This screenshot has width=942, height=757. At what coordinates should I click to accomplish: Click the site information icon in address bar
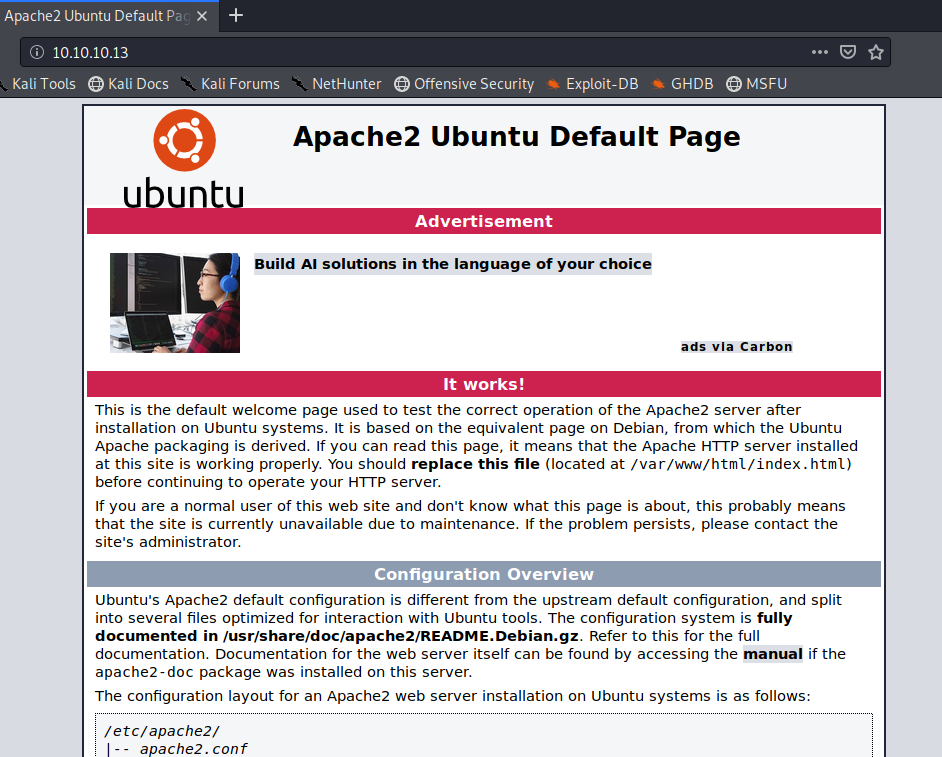(x=37, y=52)
